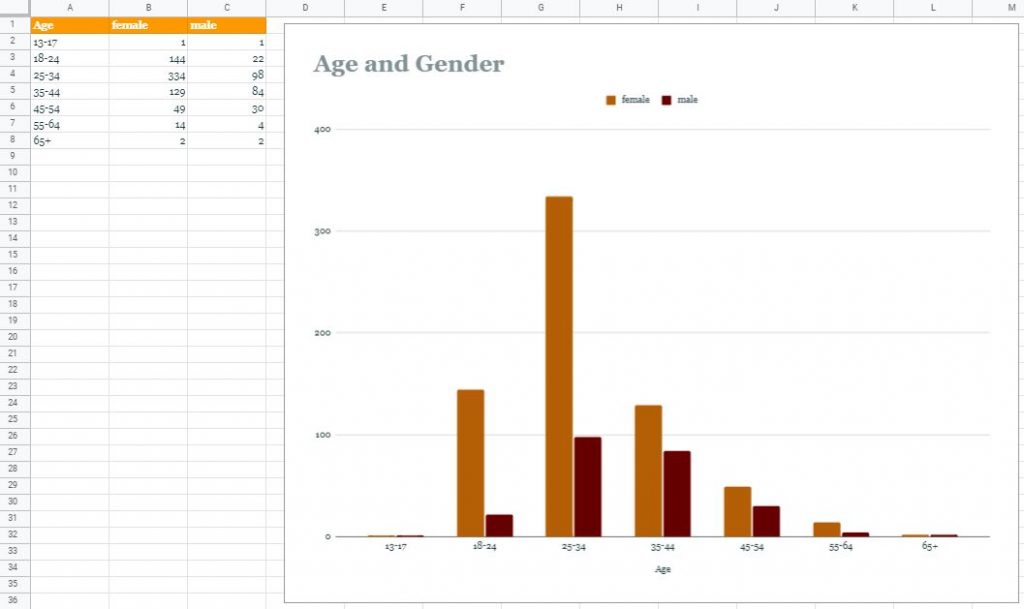The width and height of the screenshot is (1024, 609).
Task: Select column H header
Action: coord(618,8)
